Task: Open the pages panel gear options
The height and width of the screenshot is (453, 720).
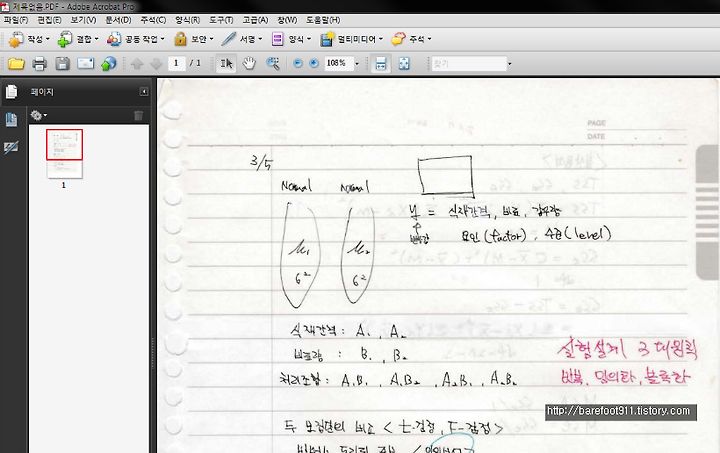Action: 38,115
